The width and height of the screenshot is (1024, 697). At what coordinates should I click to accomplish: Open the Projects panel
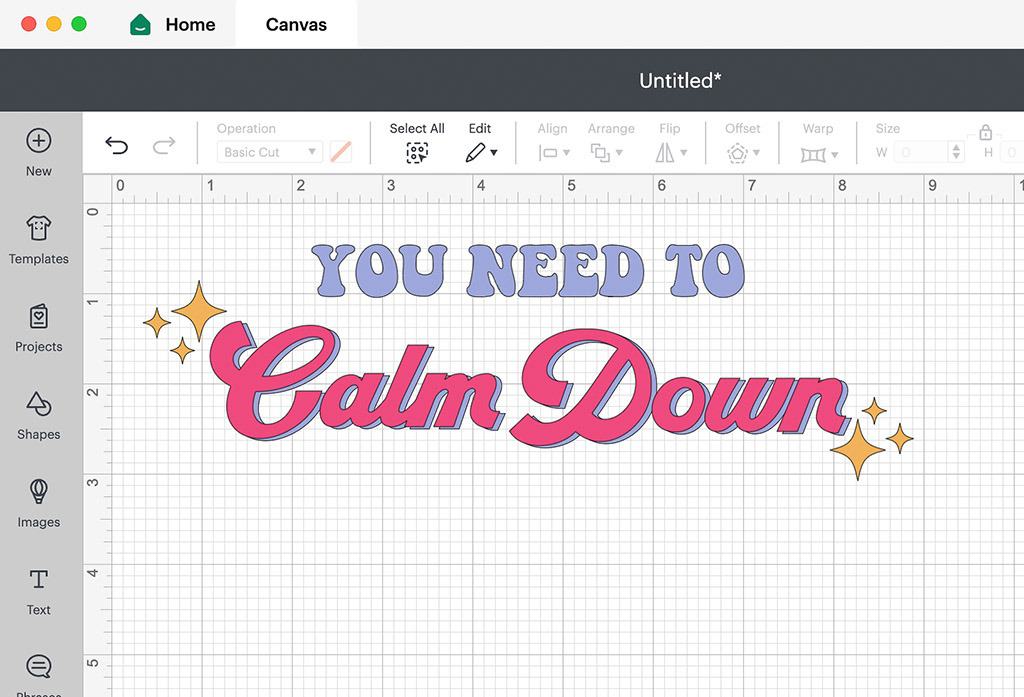(39, 316)
